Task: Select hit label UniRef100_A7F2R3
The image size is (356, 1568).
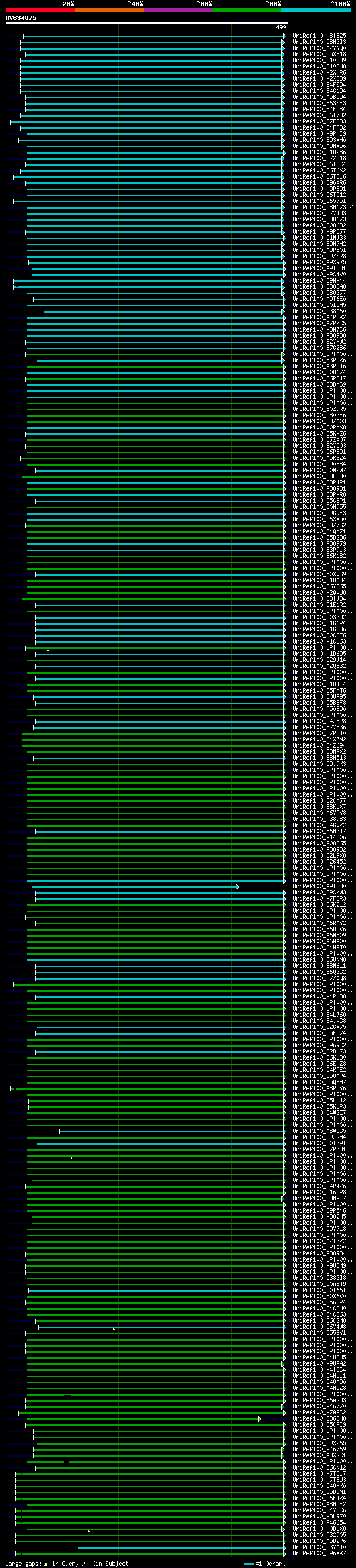Action: (319, 899)
